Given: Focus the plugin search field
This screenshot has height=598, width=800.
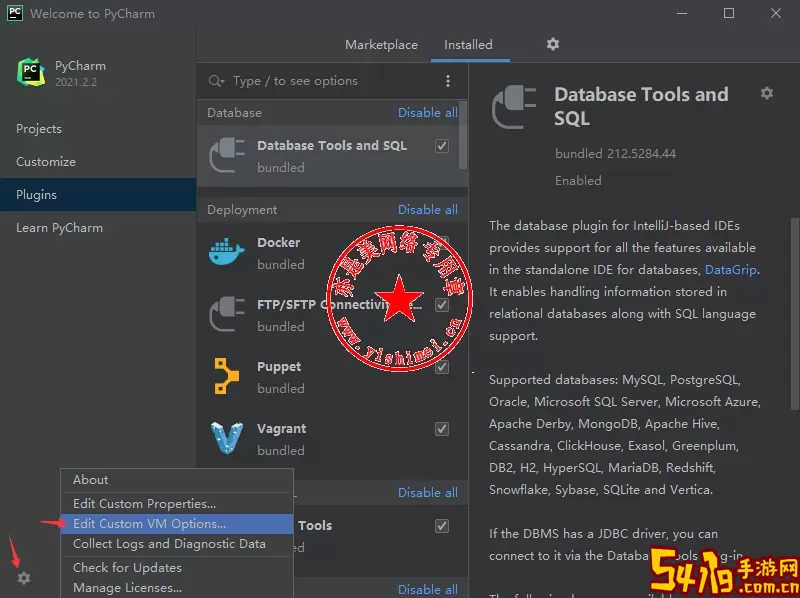Looking at the screenshot, I should coord(334,81).
